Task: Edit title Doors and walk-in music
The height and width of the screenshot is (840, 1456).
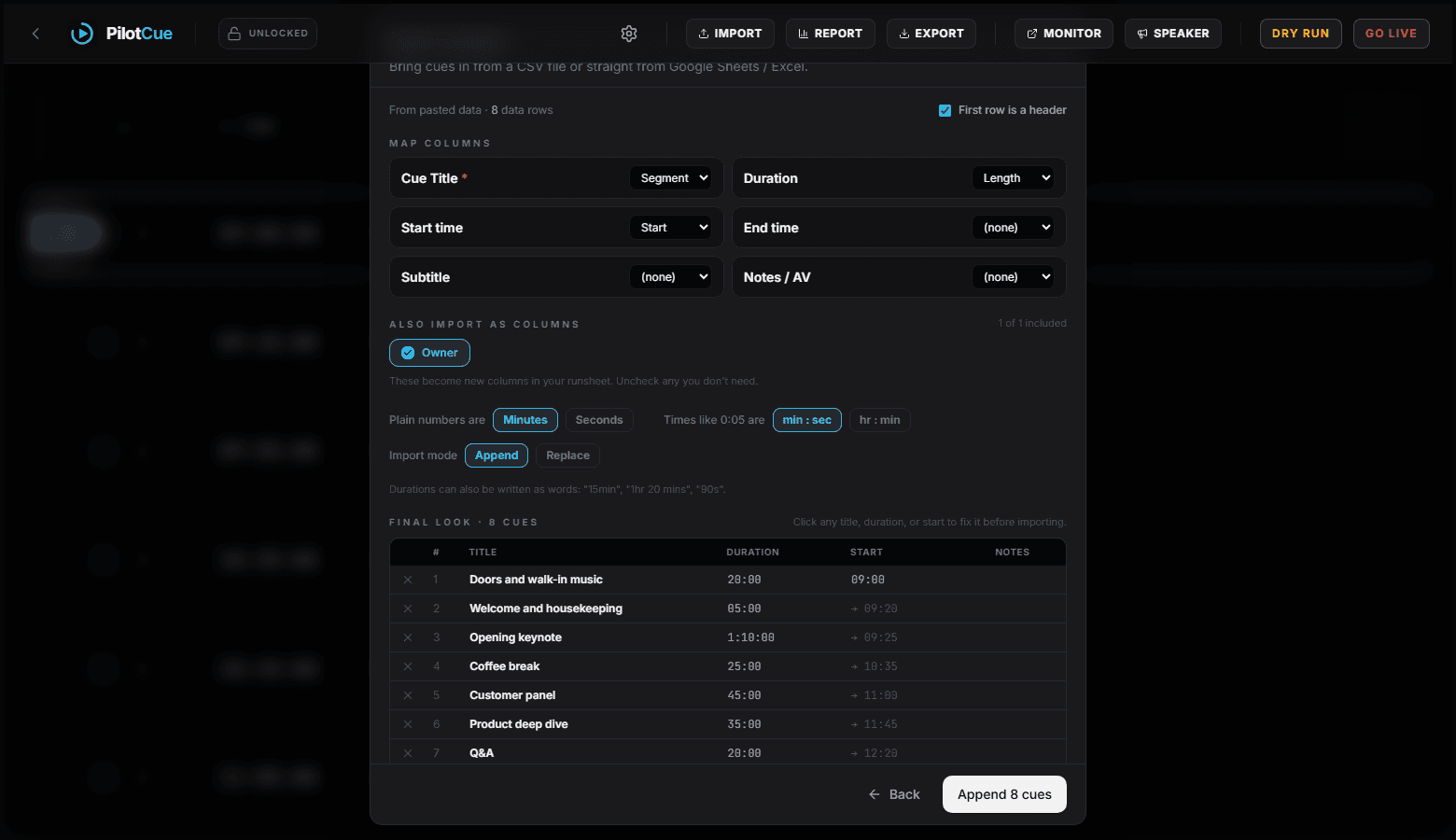Action: coord(536,580)
